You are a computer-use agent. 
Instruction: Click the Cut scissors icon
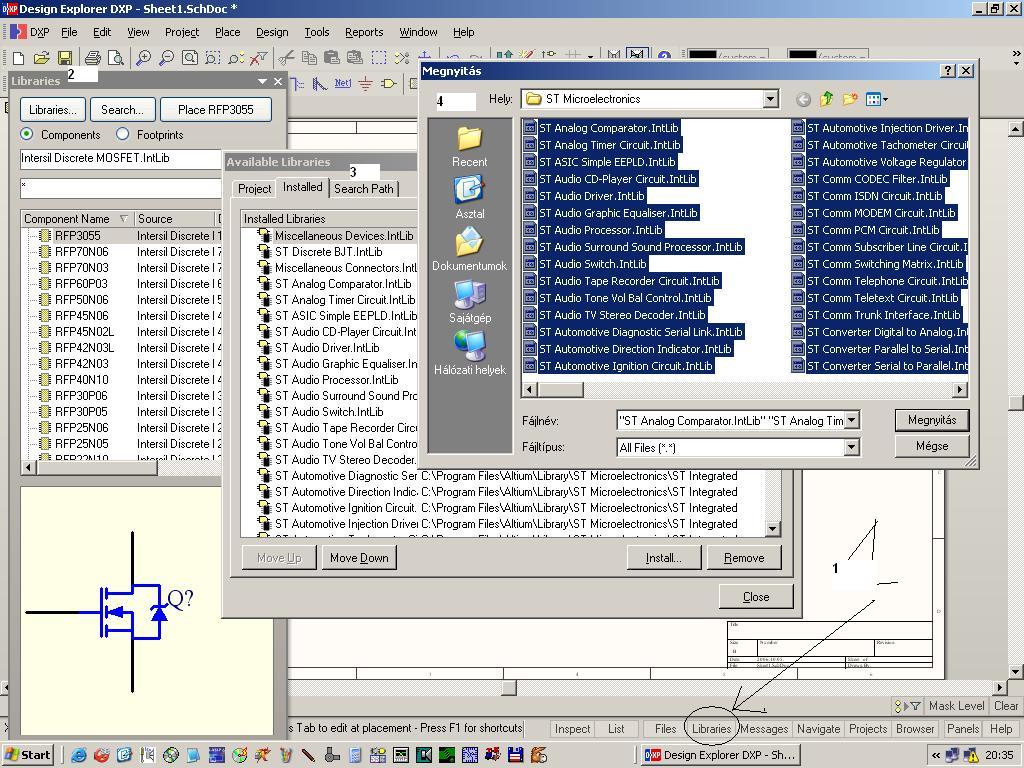click(x=286, y=58)
